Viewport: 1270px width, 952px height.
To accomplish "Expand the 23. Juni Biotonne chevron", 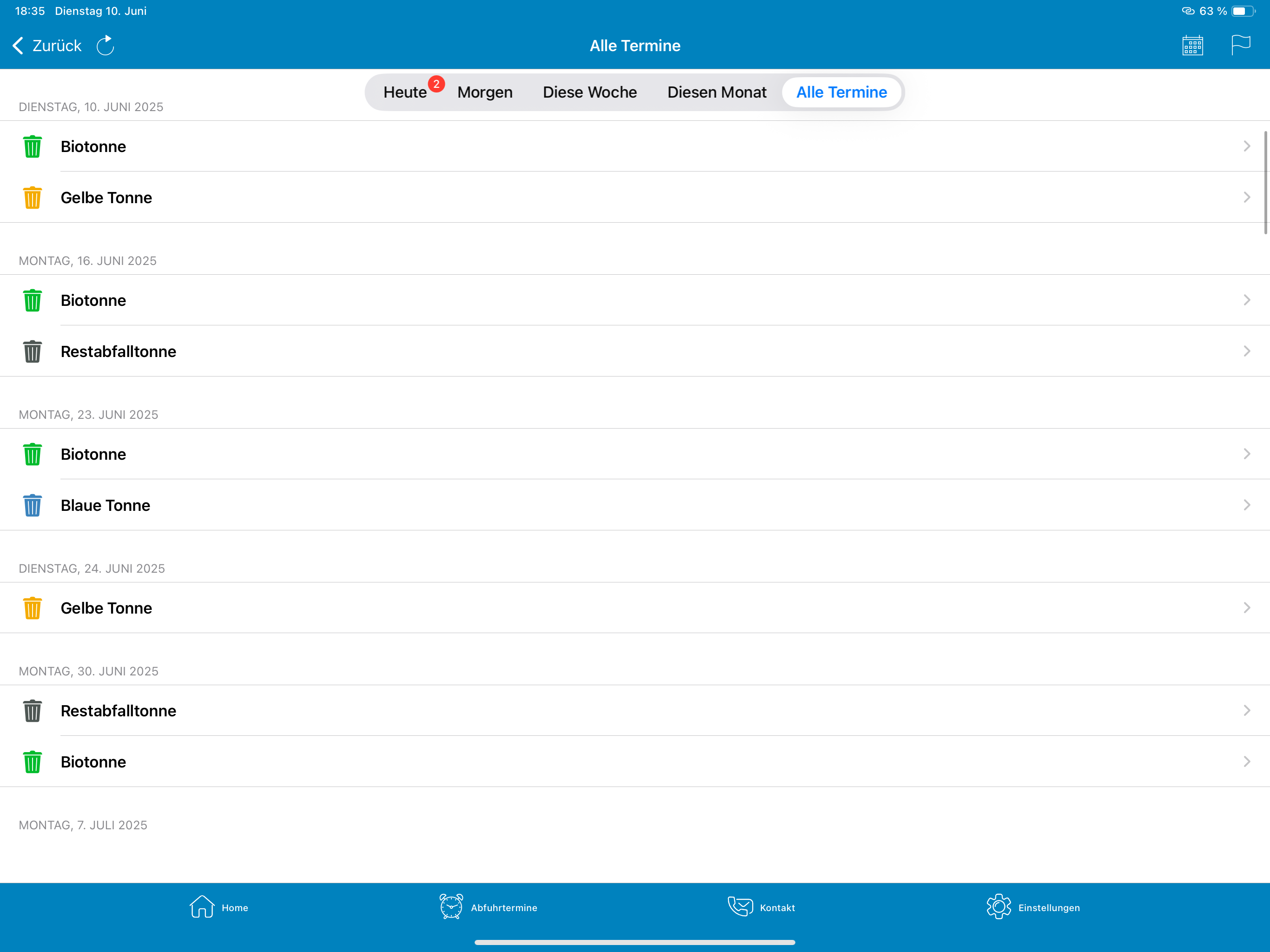I will 1246,454.
